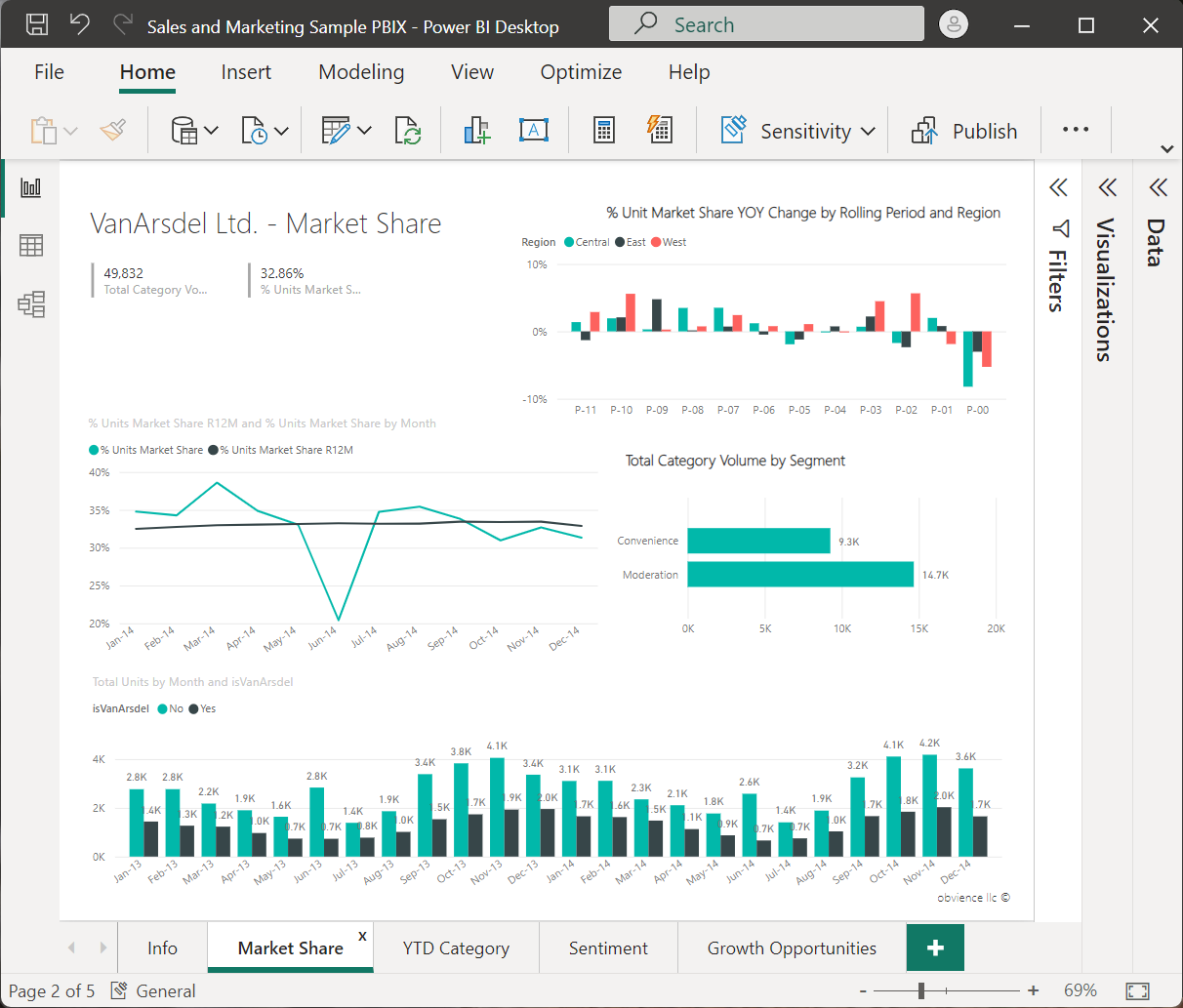1183x1008 pixels.
Task: Click the Undo arrow icon
Action: pyautogui.click(x=80, y=25)
